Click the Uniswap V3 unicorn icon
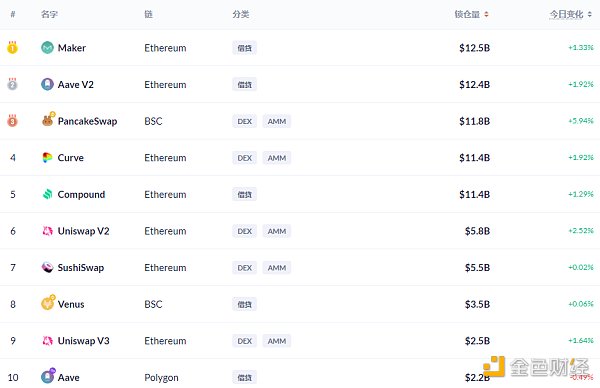The height and width of the screenshot is (388, 600). (47, 341)
